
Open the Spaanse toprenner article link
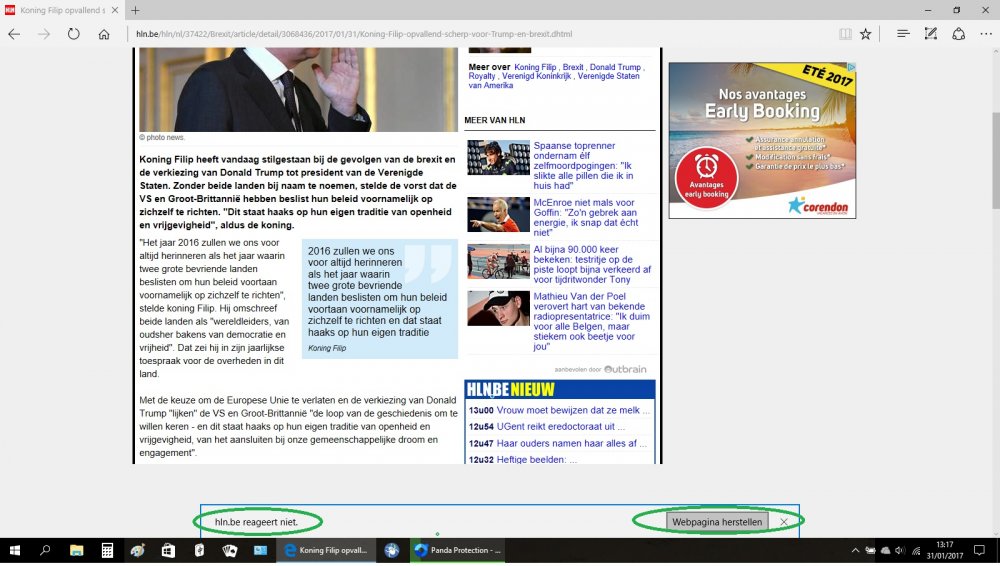(x=584, y=165)
